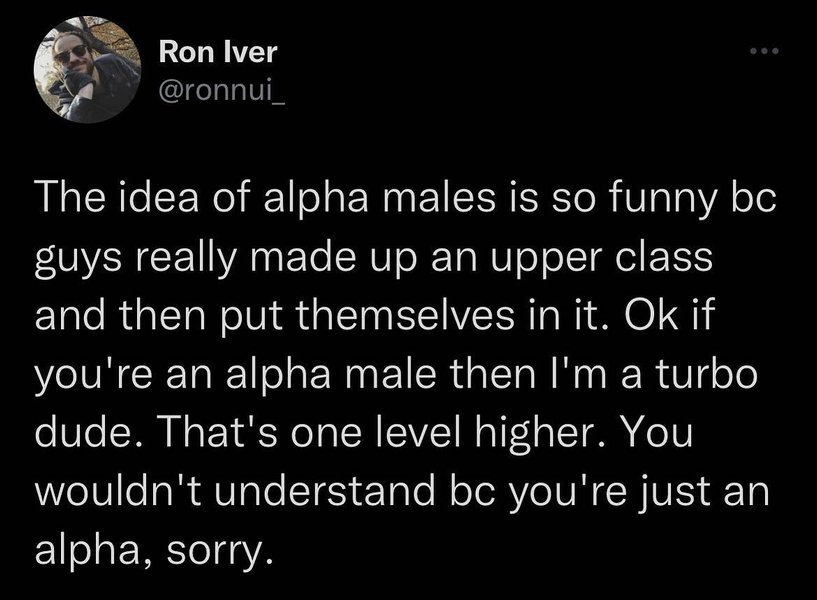Click the word "guys" starting the second line
Viewport: 817px width, 600px height.
point(74,263)
